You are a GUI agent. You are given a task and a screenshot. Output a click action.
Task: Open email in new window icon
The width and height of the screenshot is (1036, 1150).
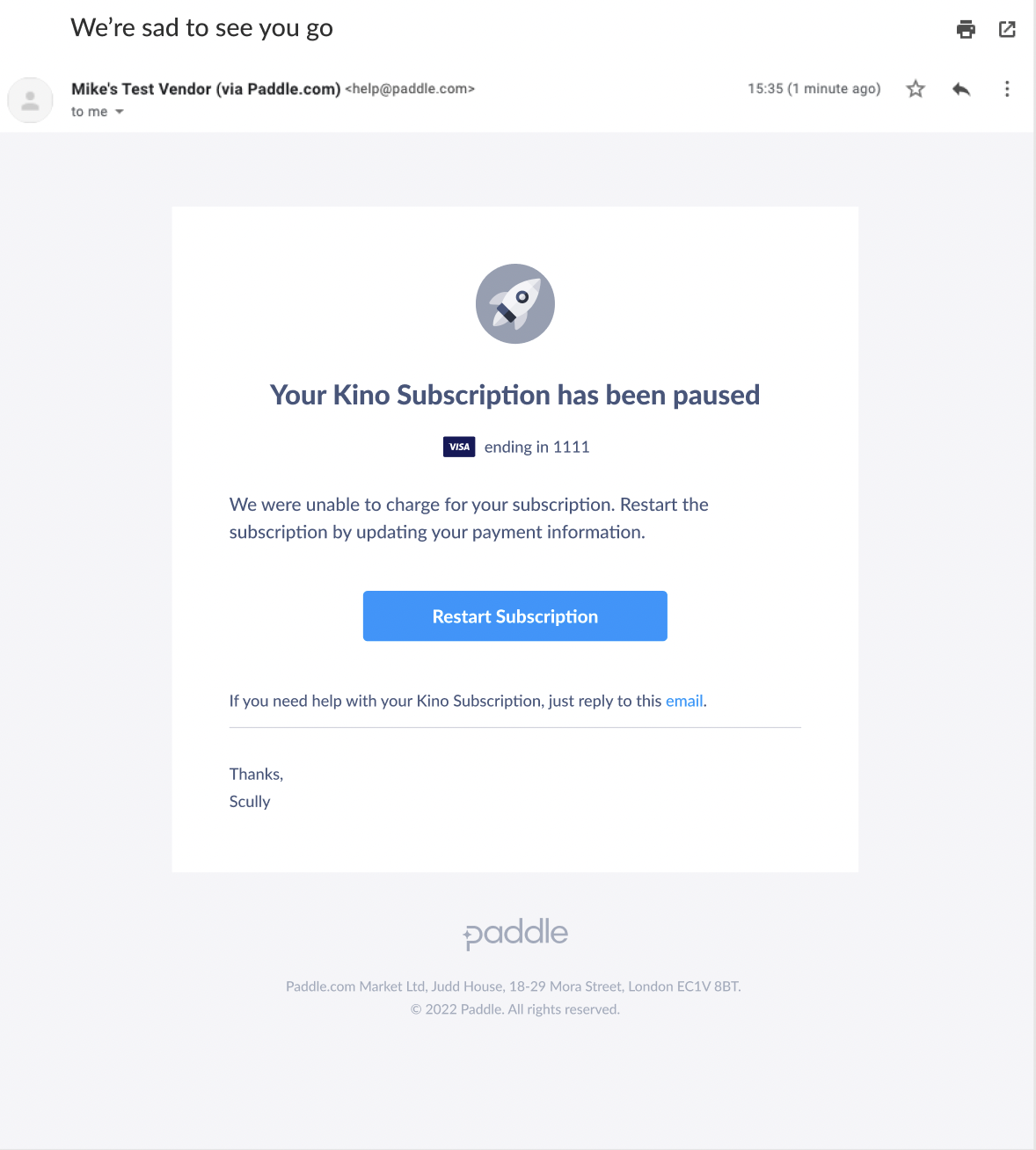pyautogui.click(x=1007, y=30)
